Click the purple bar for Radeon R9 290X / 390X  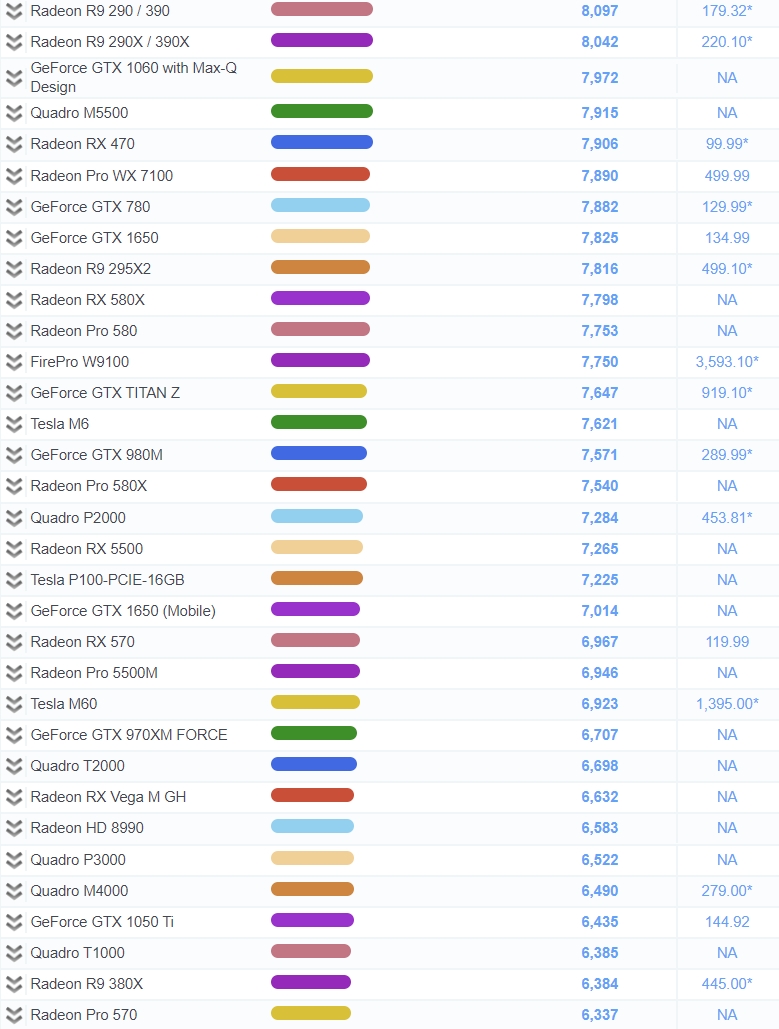[322, 41]
